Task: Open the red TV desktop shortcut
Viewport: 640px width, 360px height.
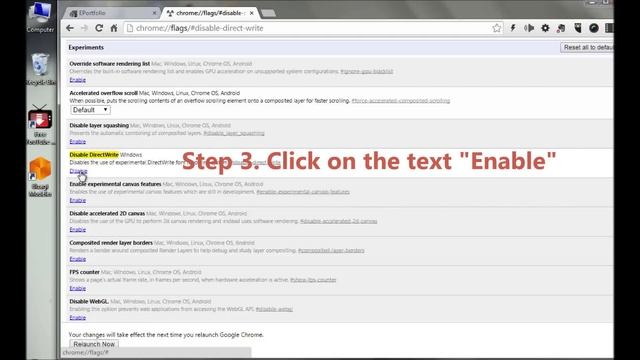Action: 40,124
